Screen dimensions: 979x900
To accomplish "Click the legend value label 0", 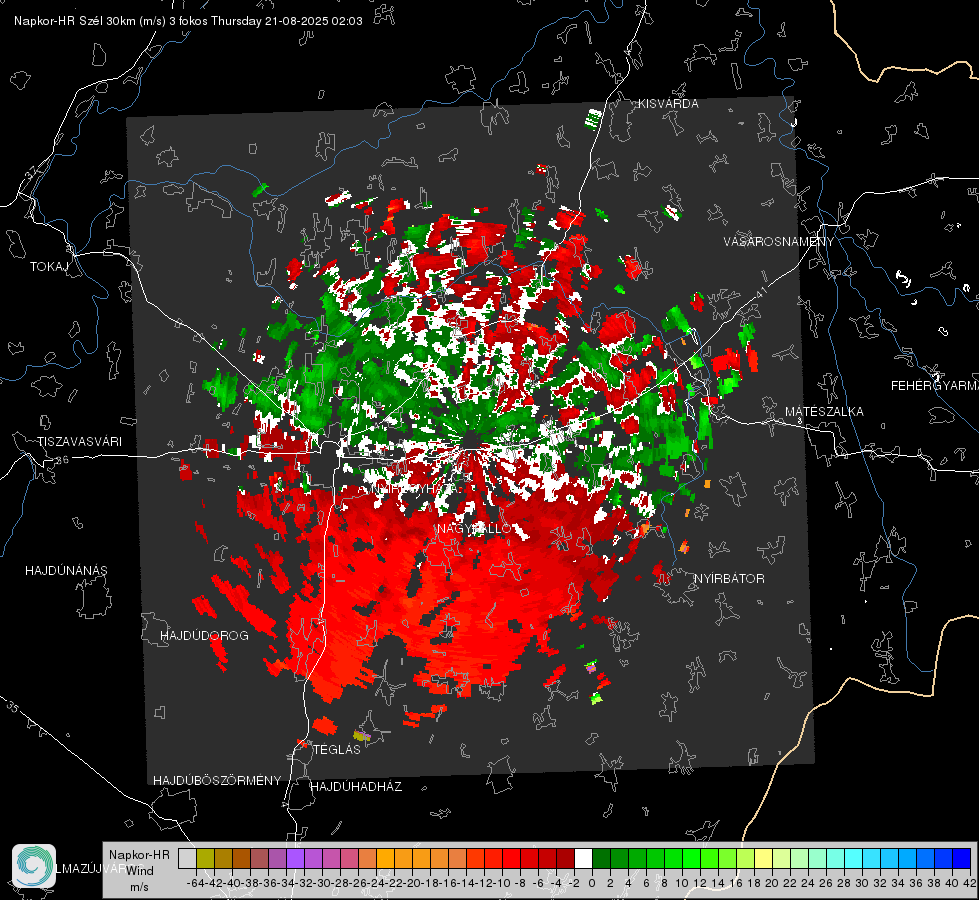I will [592, 883].
